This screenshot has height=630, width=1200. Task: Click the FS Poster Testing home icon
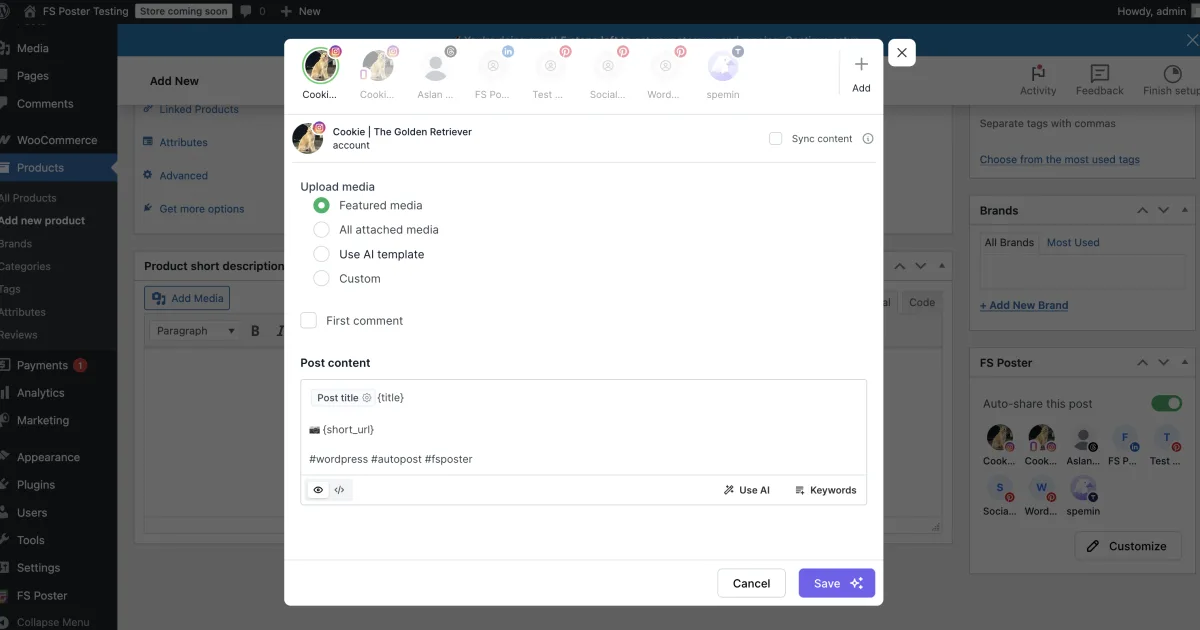click(x=30, y=11)
